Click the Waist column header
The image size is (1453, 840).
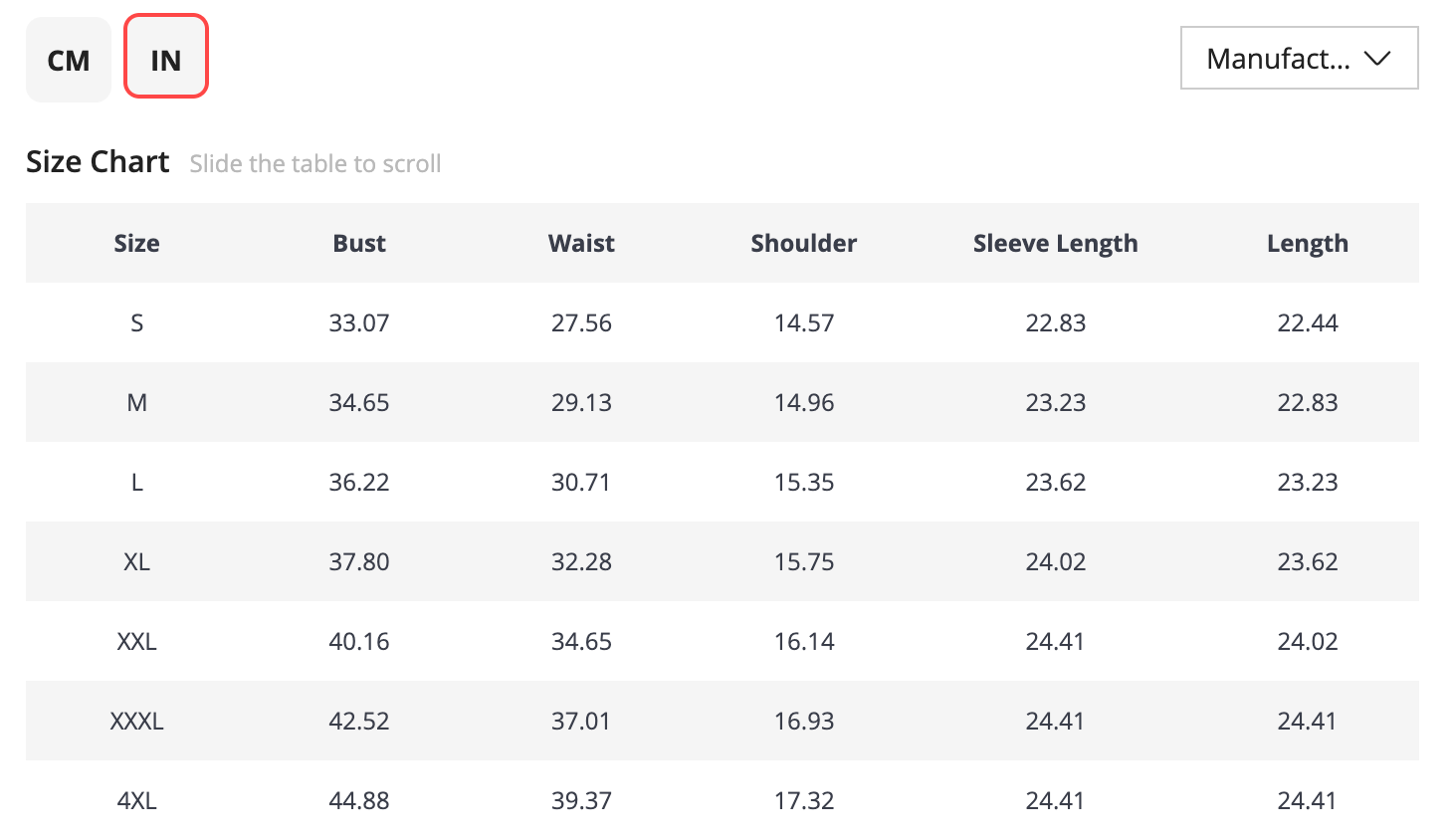tap(581, 244)
